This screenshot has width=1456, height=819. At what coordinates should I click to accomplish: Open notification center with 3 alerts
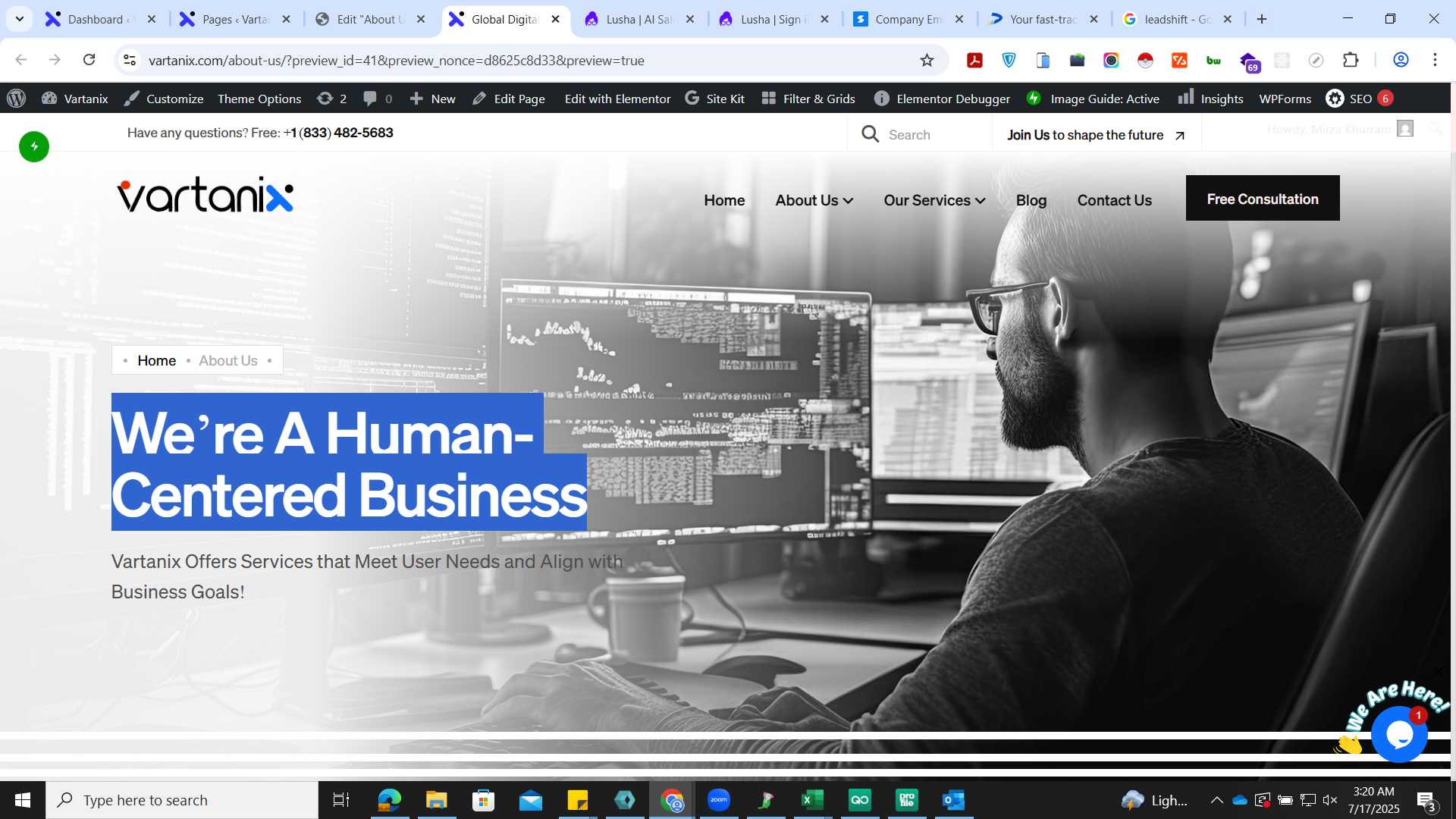point(1426,801)
